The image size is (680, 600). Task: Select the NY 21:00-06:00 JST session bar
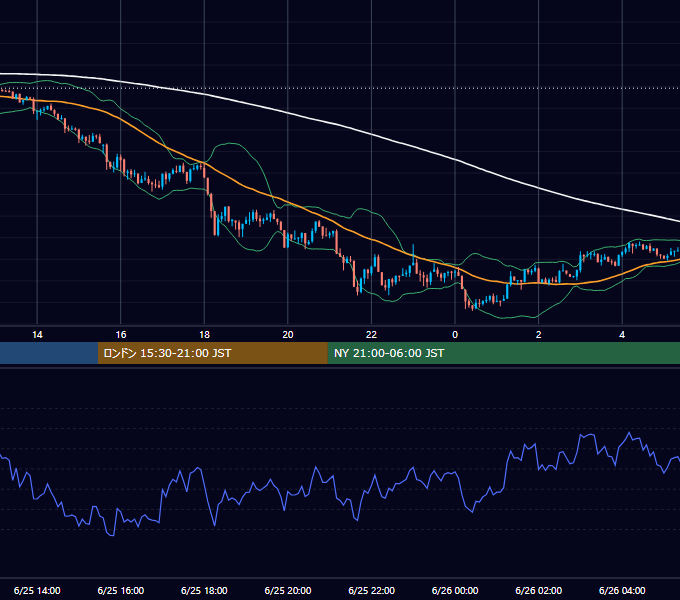(x=503, y=353)
